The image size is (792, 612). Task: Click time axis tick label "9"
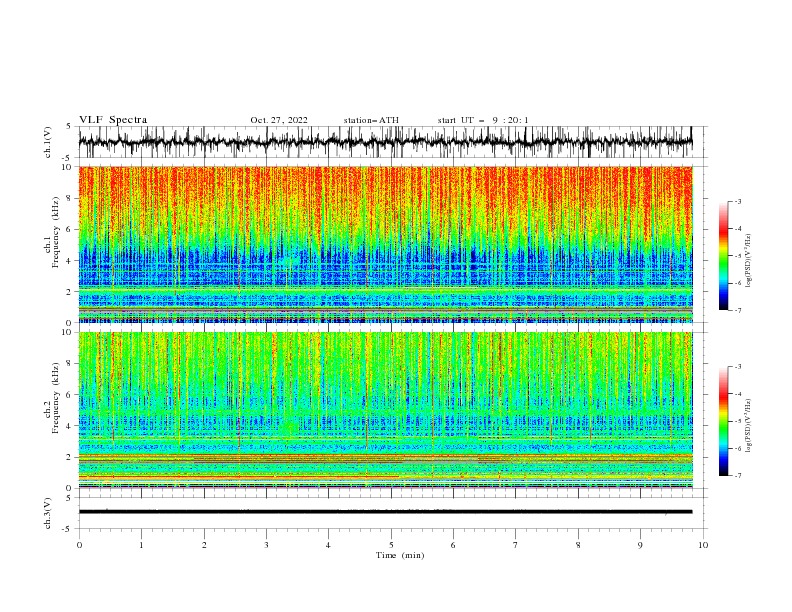(x=640, y=545)
